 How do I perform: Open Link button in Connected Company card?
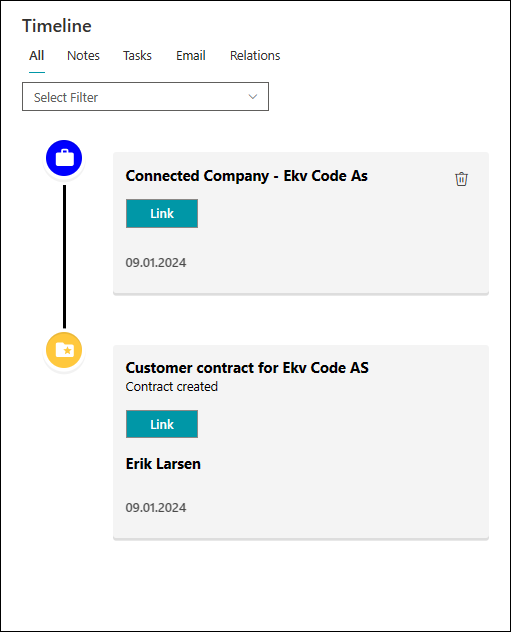[162, 214]
